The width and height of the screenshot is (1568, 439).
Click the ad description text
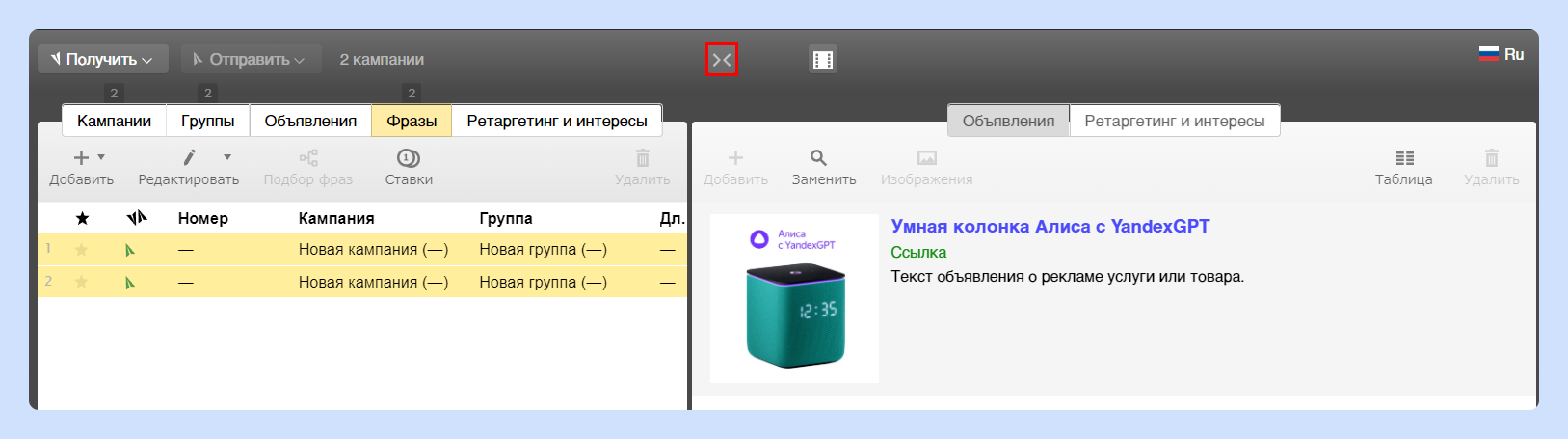click(1068, 277)
